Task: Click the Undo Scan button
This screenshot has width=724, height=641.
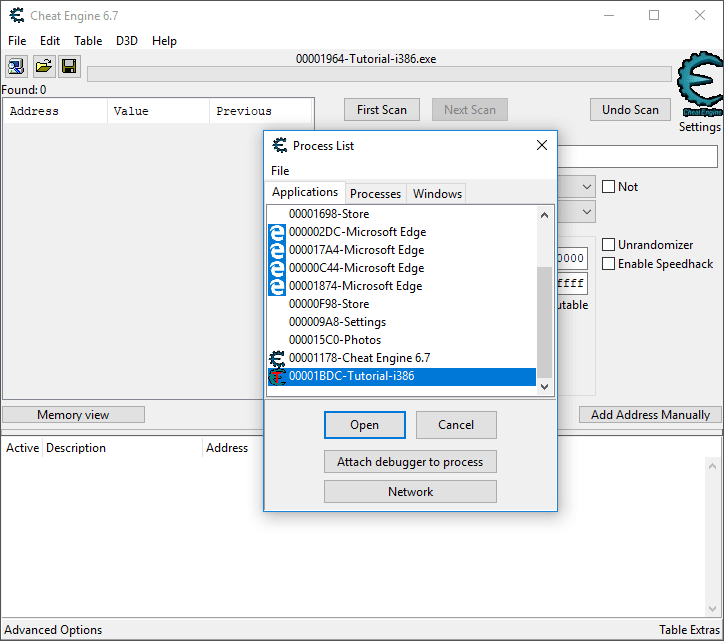Action: click(x=630, y=110)
